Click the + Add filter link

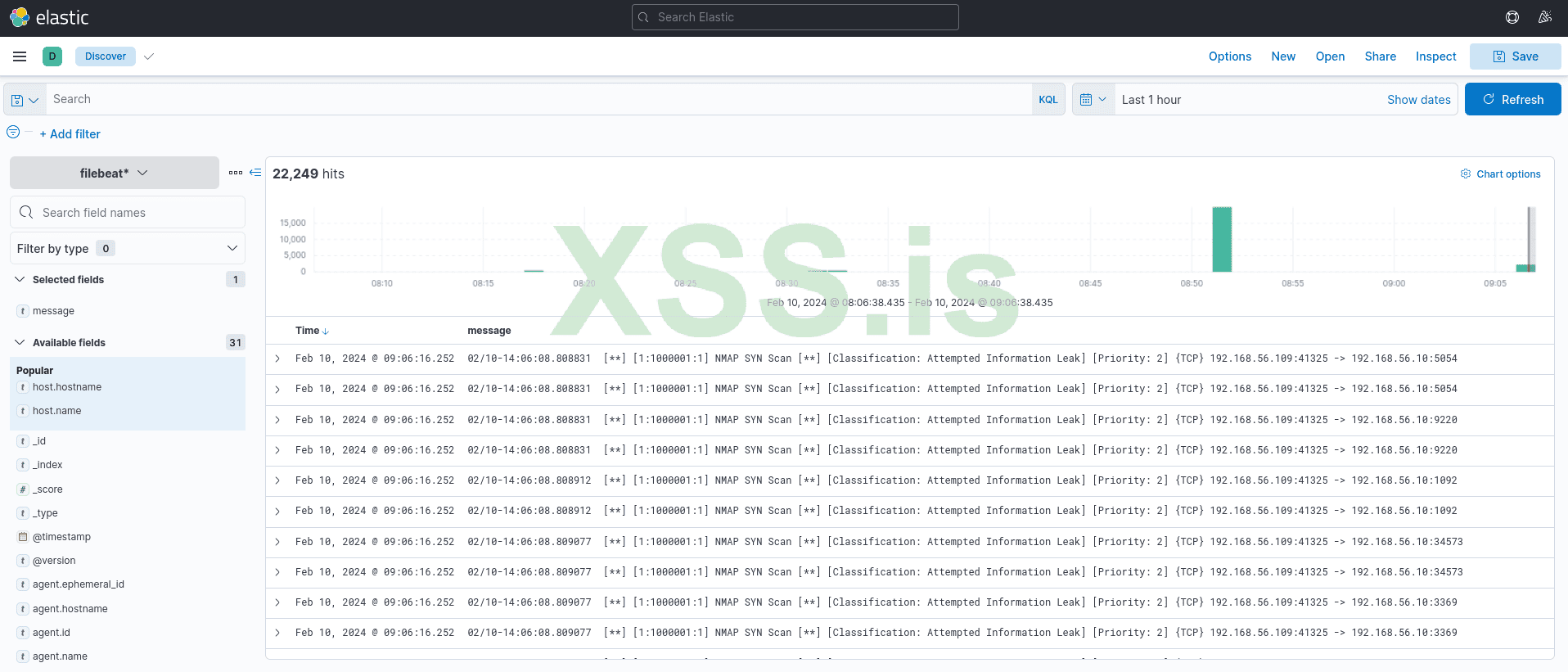point(70,134)
